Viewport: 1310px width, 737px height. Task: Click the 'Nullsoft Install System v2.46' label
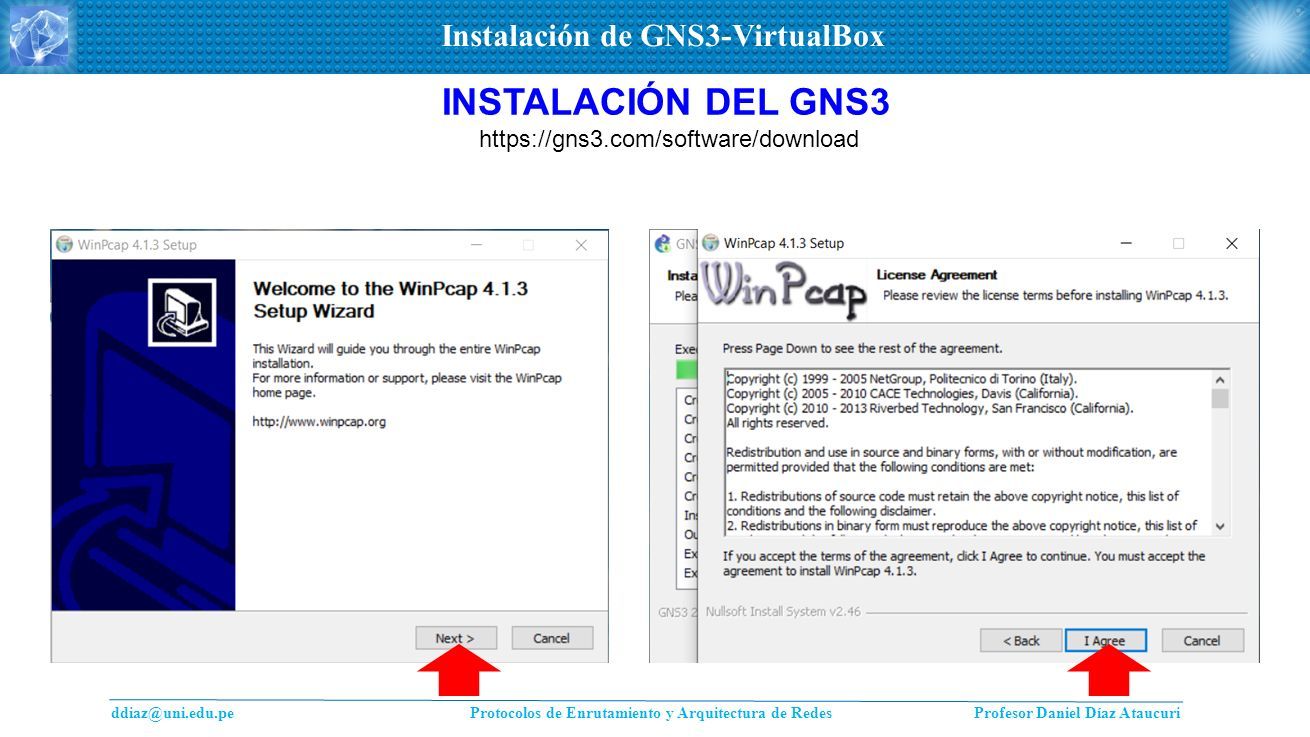(x=783, y=612)
